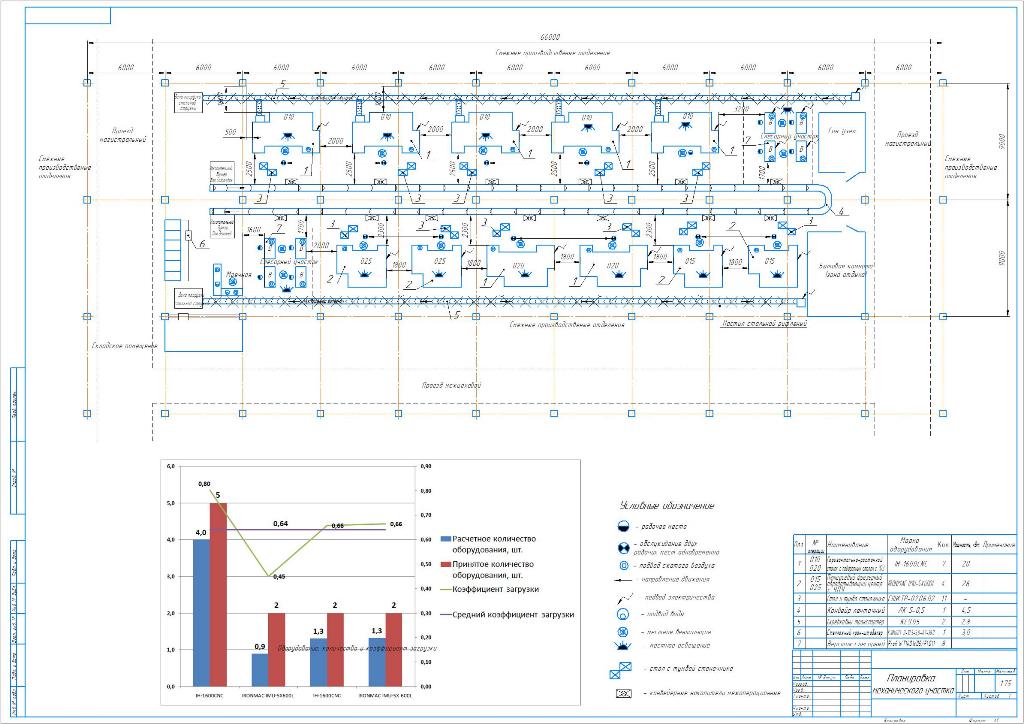Select the 'Моечная' label on the floor plan
Image resolution: width=1024 pixels, height=724 pixels.
tap(238, 275)
